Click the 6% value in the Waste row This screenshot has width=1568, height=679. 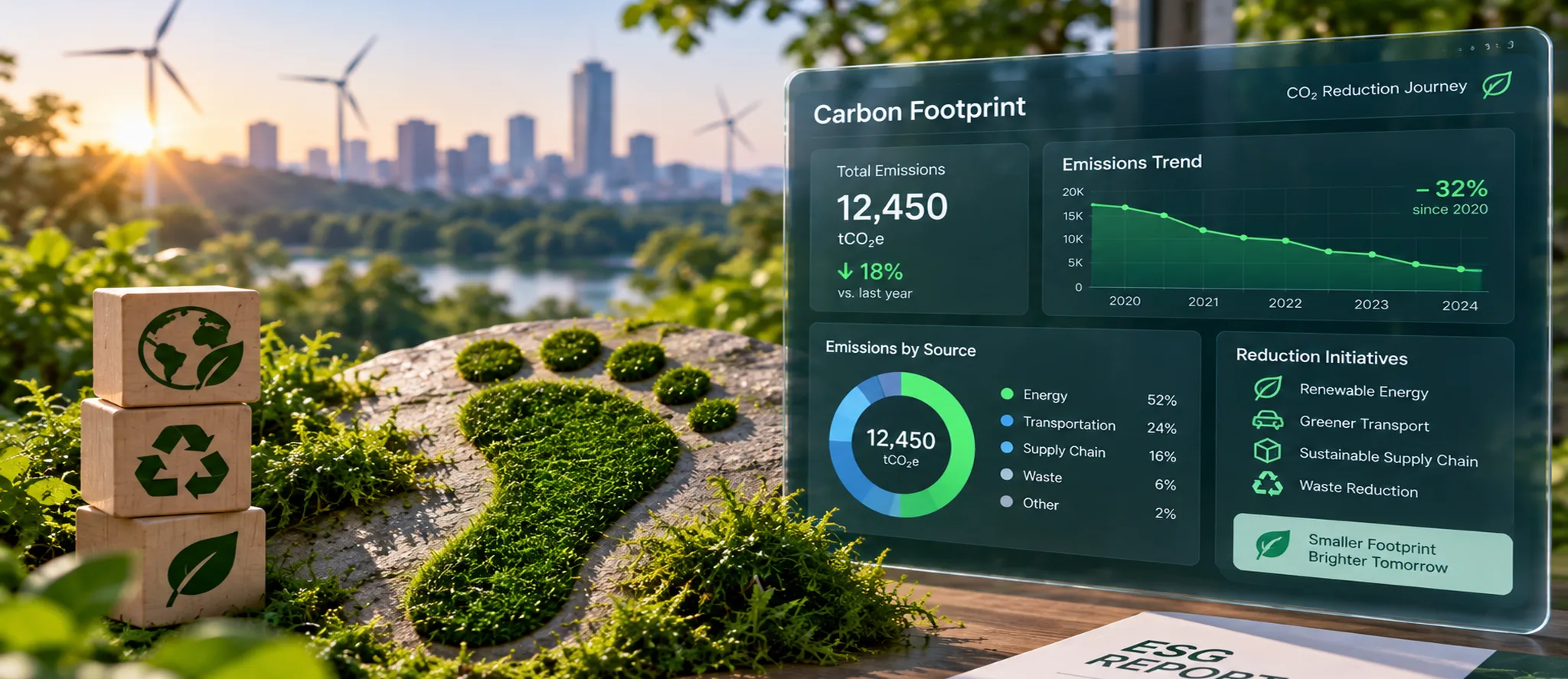pos(1165,485)
